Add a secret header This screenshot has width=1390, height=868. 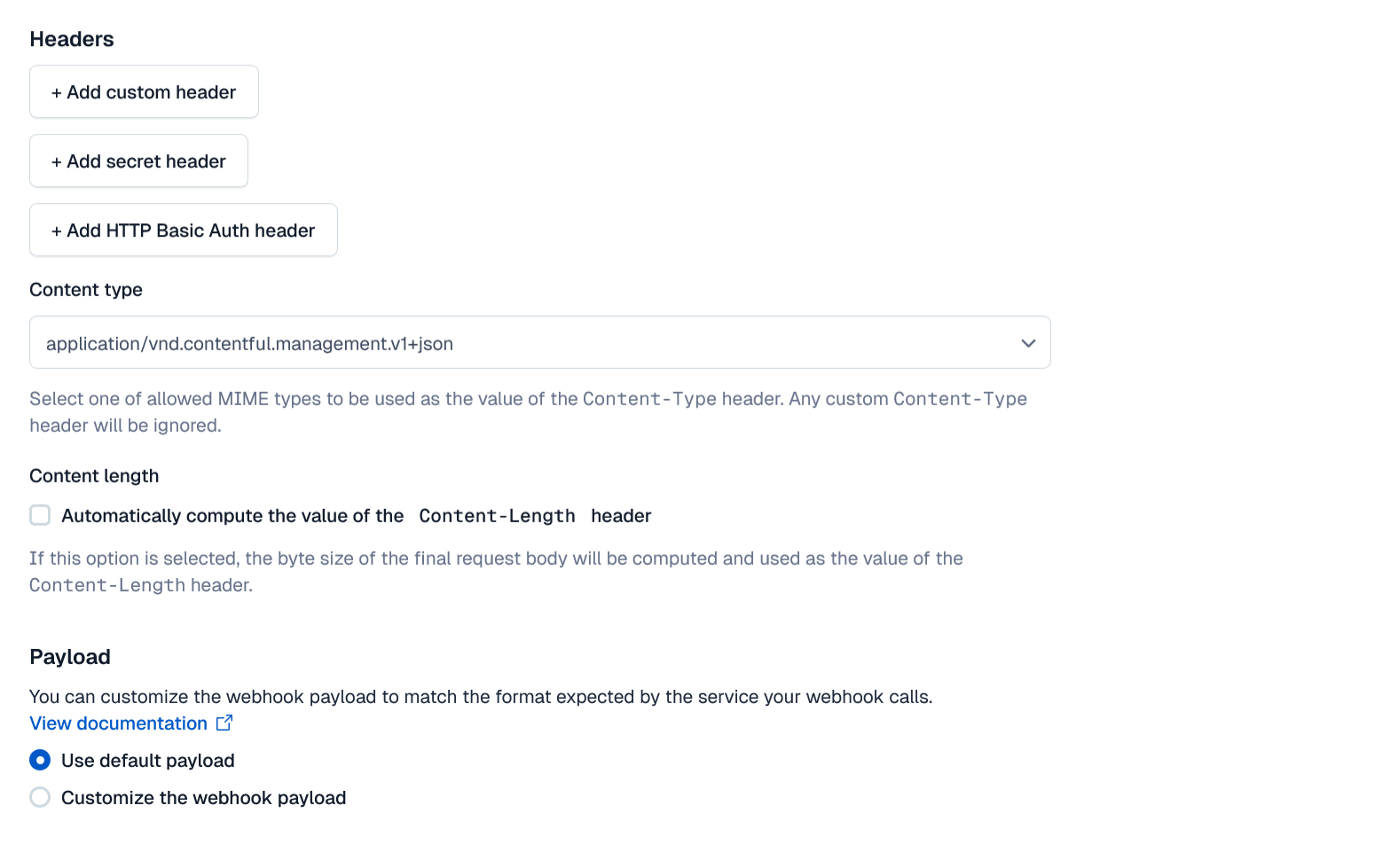[137, 160]
